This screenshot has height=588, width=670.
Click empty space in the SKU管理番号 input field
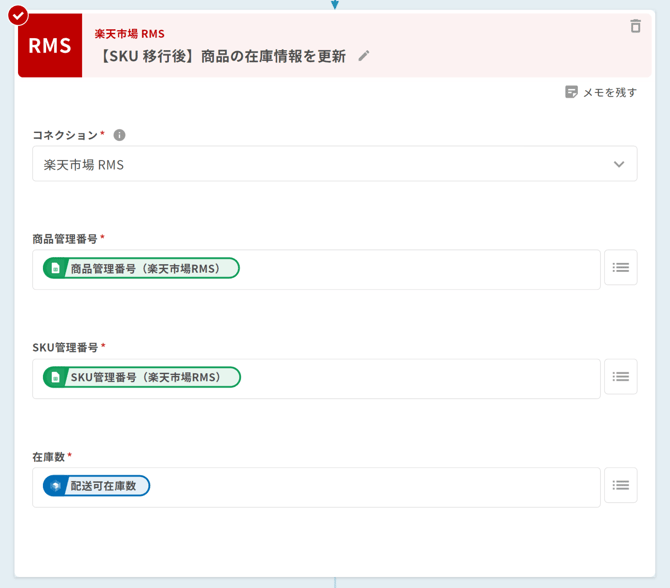click(420, 378)
